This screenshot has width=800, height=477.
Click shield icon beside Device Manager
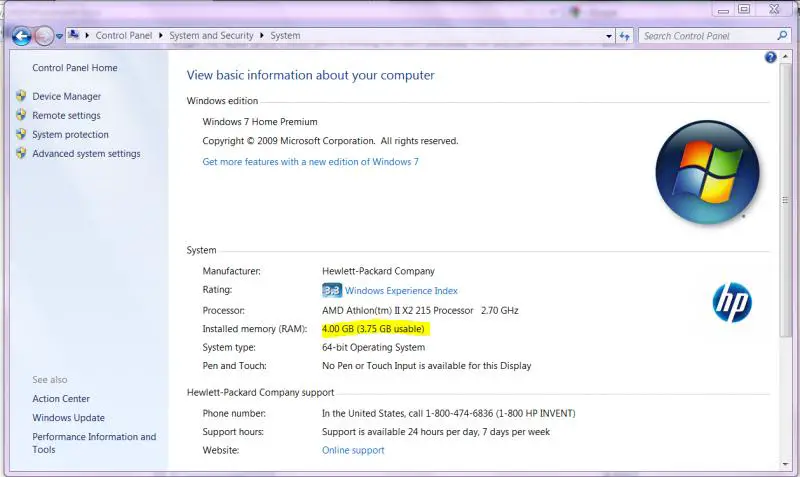point(21,95)
